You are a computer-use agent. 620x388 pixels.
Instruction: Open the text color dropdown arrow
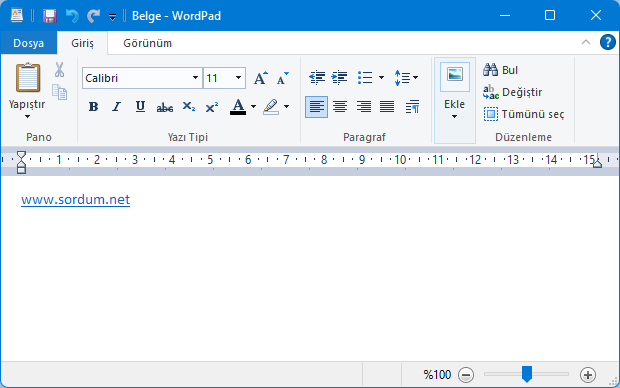point(253,106)
